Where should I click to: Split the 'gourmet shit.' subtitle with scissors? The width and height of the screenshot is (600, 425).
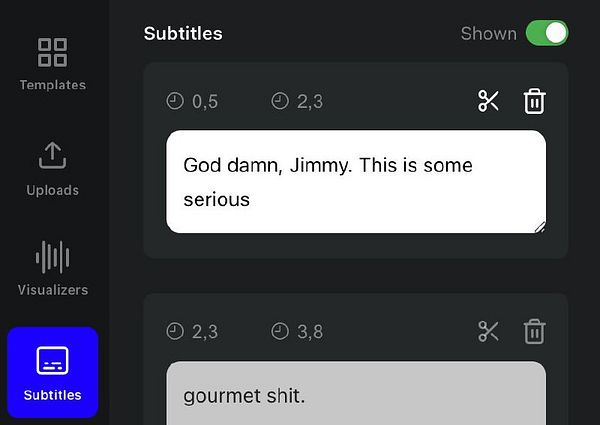(x=488, y=332)
